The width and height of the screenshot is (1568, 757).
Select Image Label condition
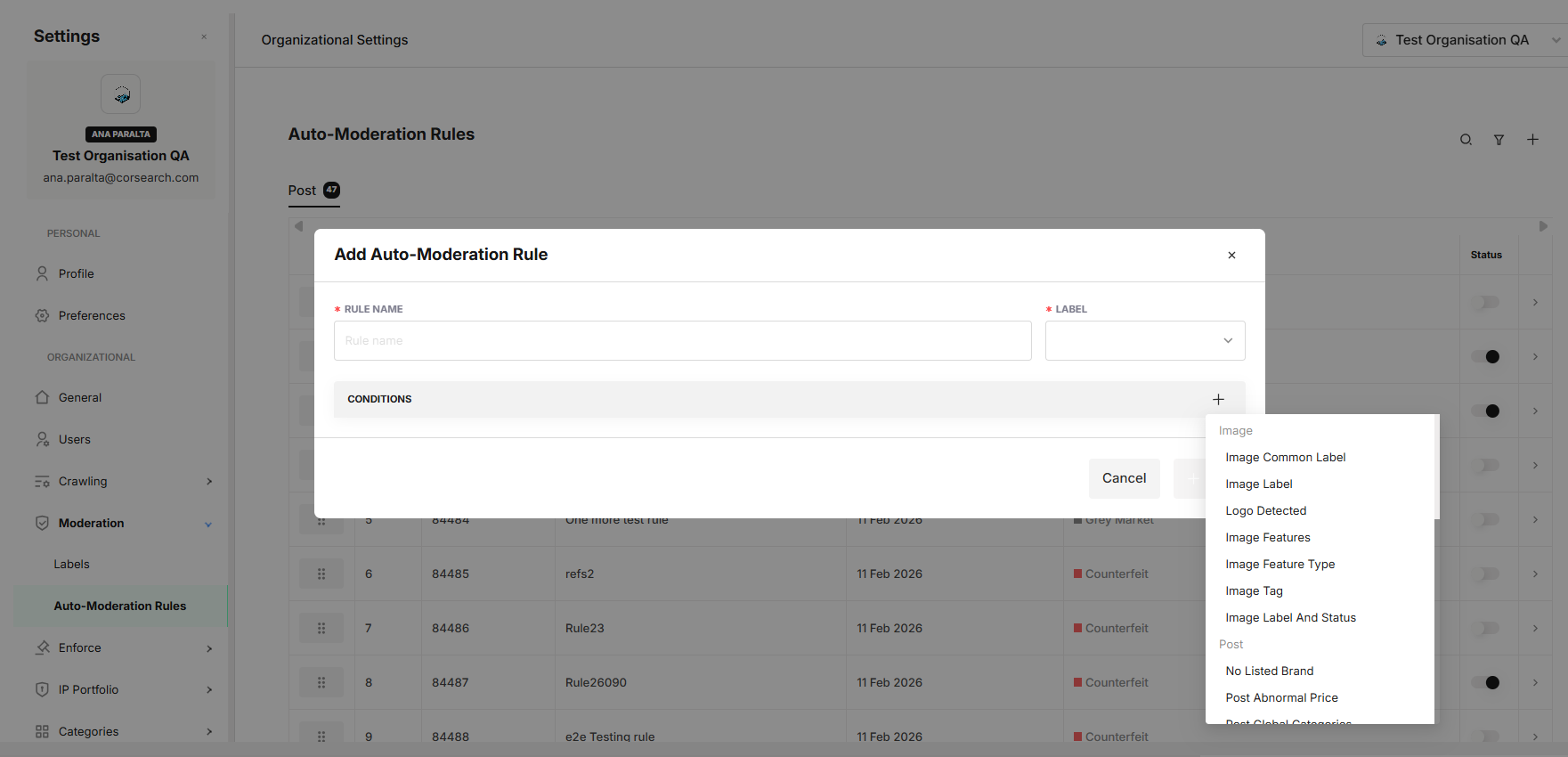(x=1259, y=484)
